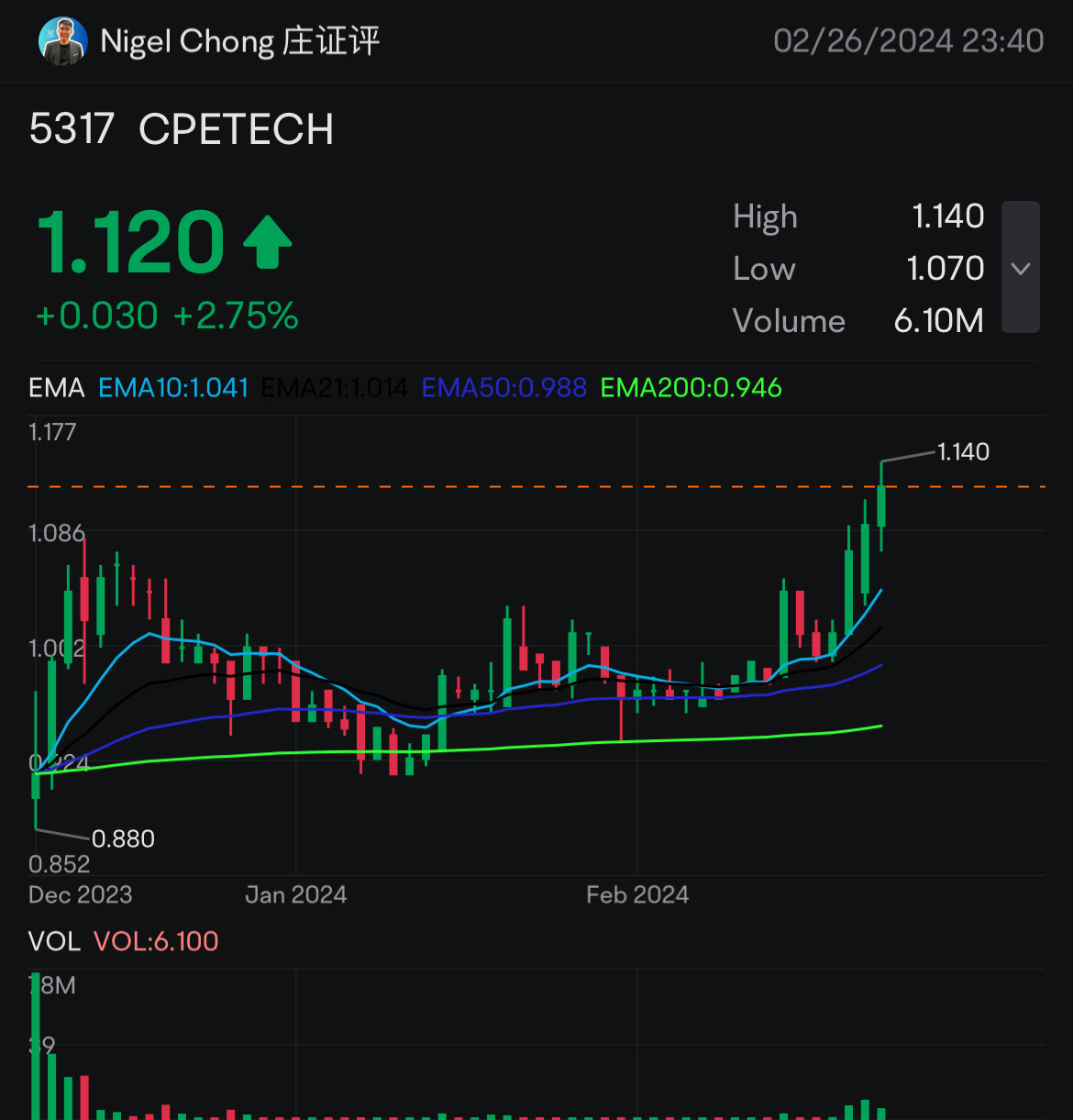Select the Jan 2024 axis label
The image size is (1073, 1120).
tap(296, 894)
